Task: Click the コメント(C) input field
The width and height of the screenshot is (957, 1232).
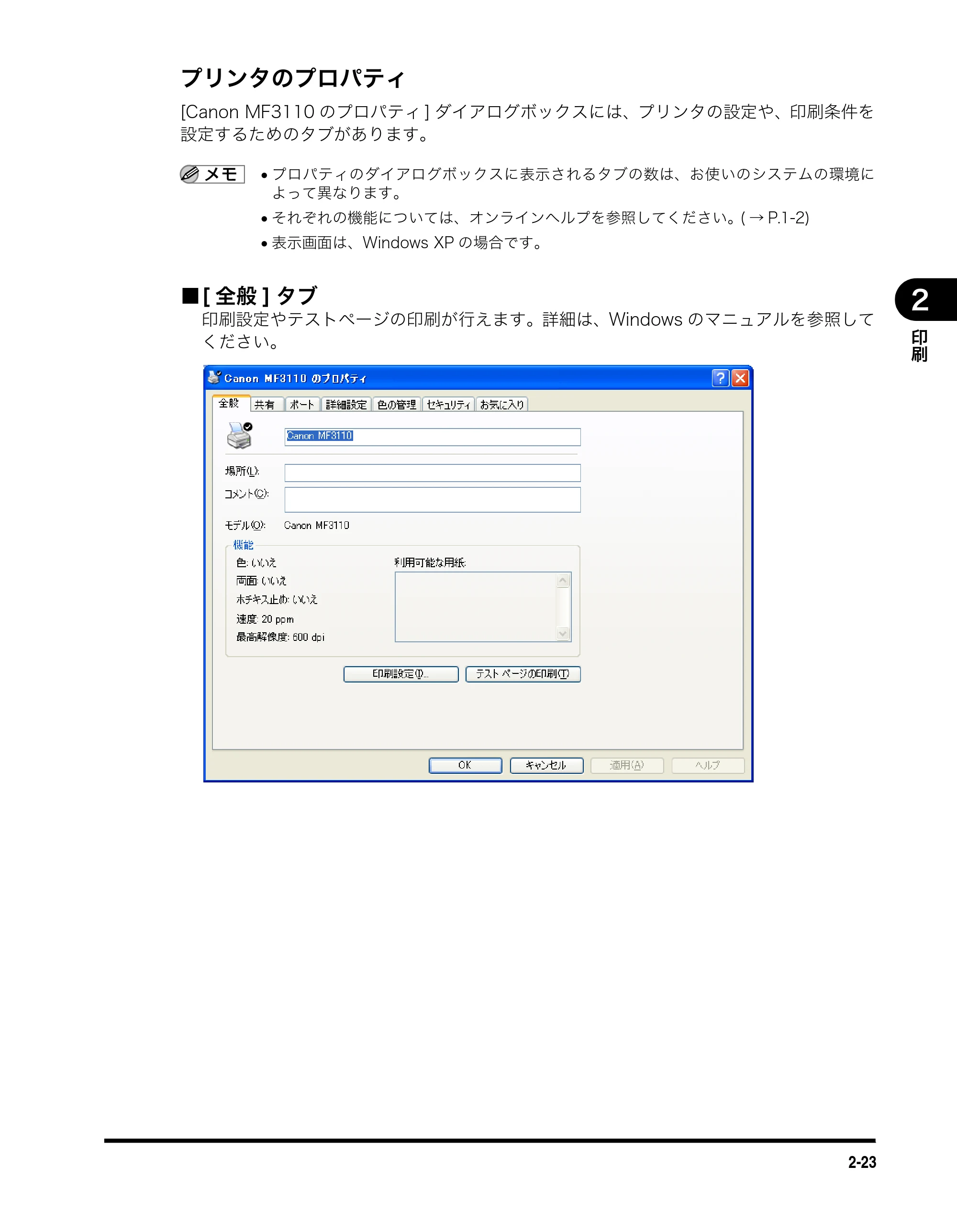Action: point(432,500)
